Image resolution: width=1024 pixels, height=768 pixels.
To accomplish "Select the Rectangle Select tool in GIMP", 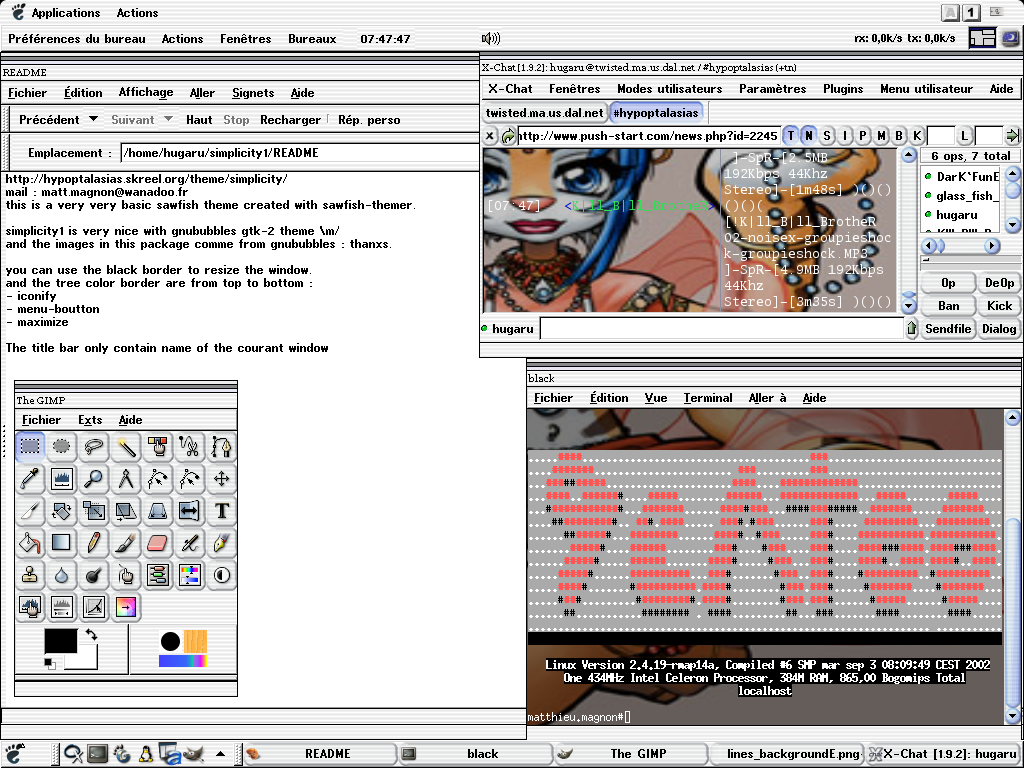I will pyautogui.click(x=30, y=447).
